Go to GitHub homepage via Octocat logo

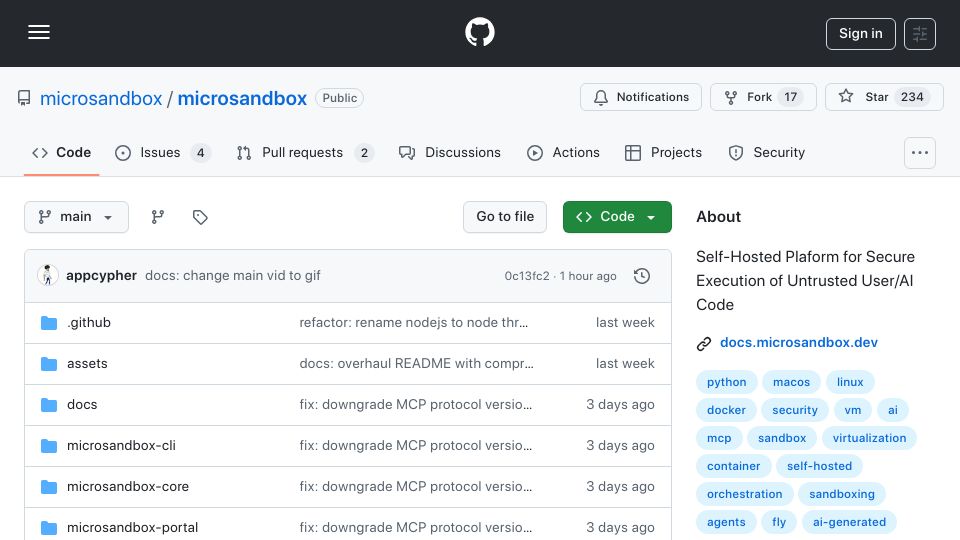coord(479,32)
